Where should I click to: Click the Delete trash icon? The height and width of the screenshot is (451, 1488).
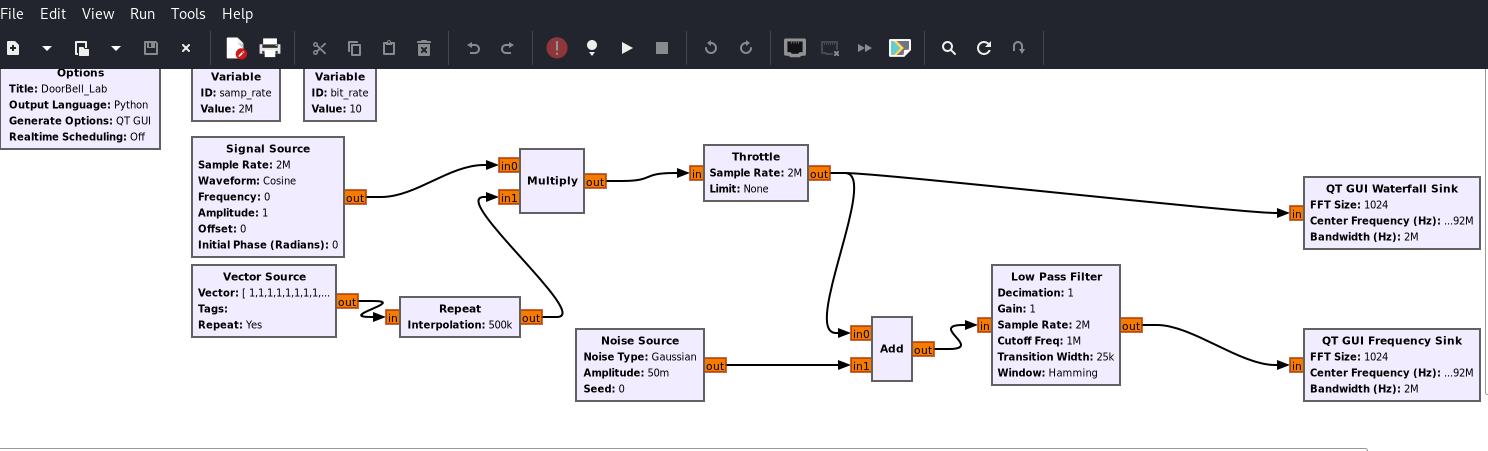(x=423, y=48)
